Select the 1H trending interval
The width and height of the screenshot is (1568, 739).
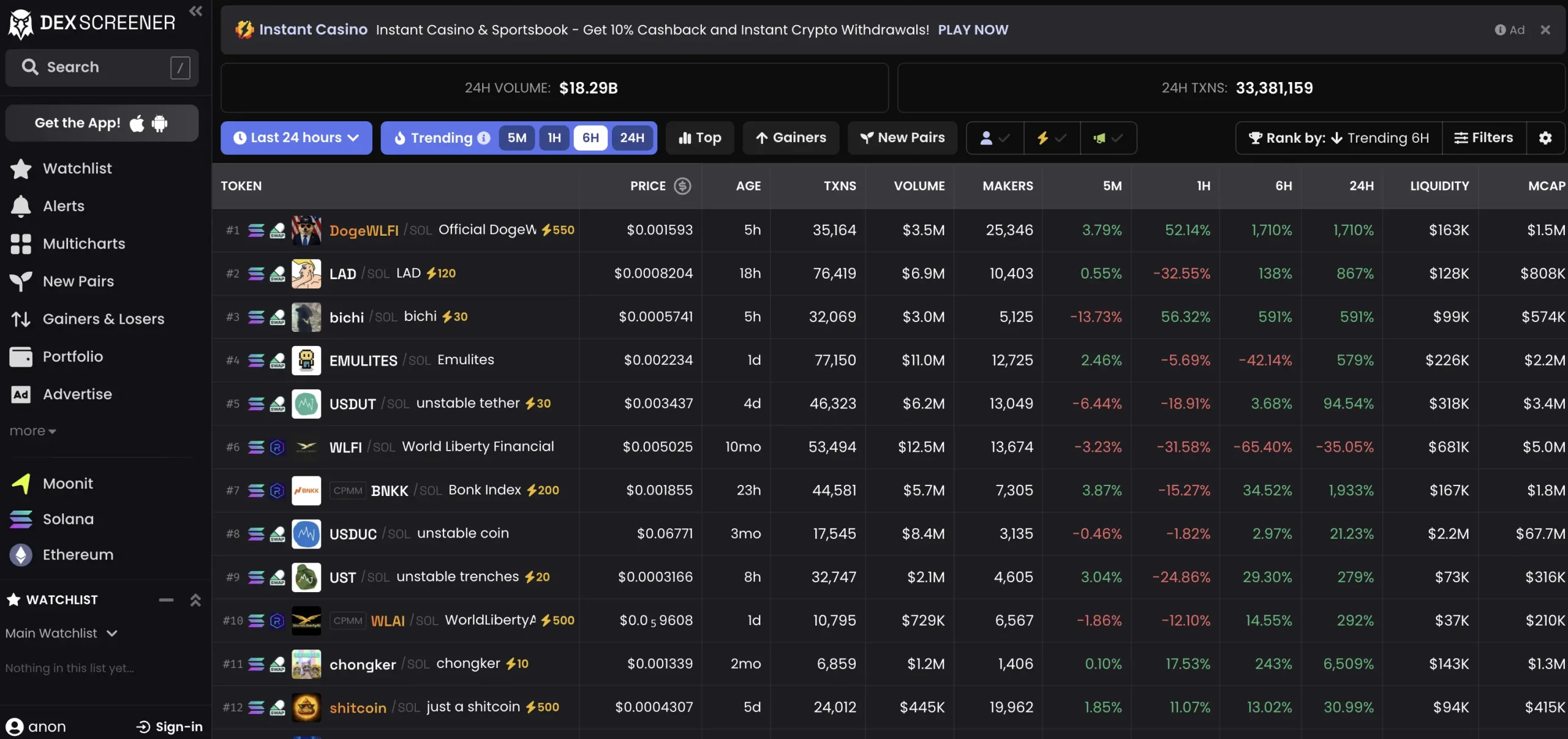tap(554, 138)
